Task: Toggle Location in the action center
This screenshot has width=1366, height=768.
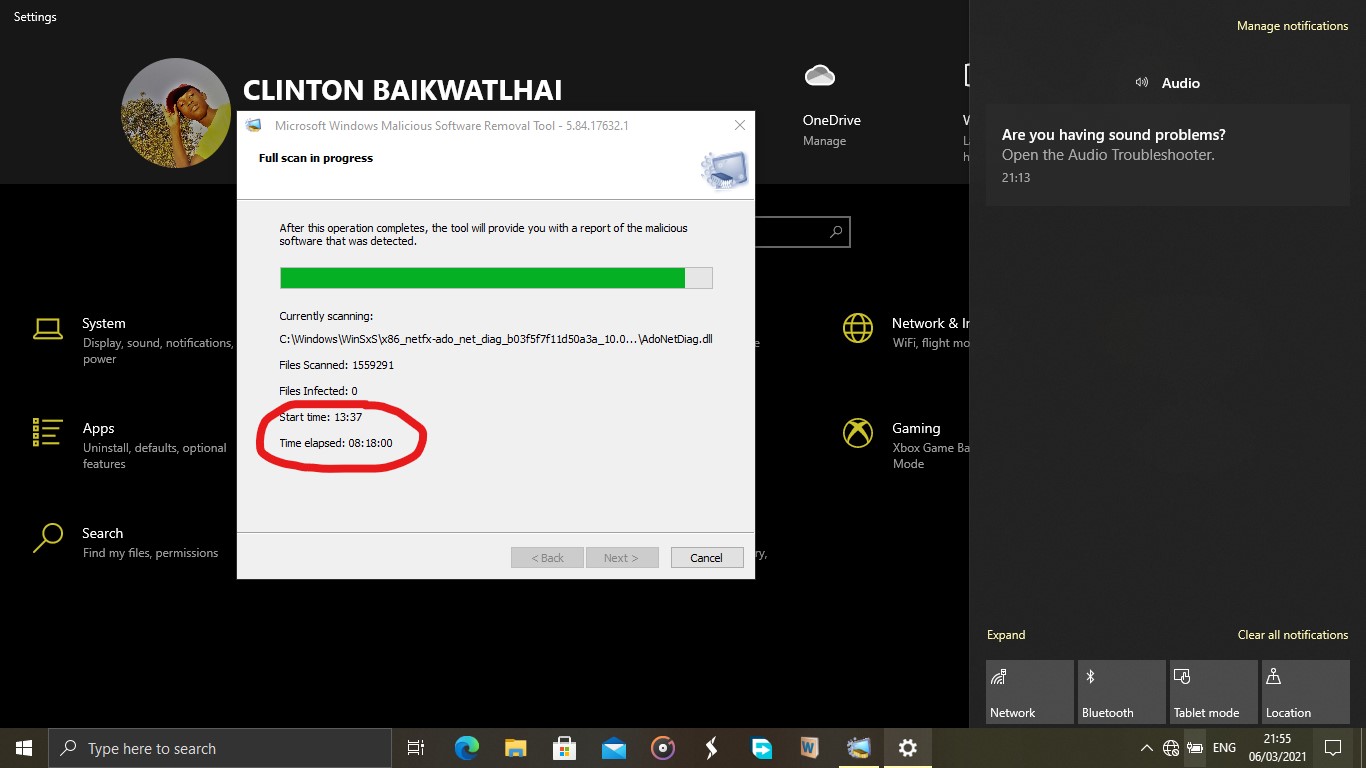Action: point(1305,691)
